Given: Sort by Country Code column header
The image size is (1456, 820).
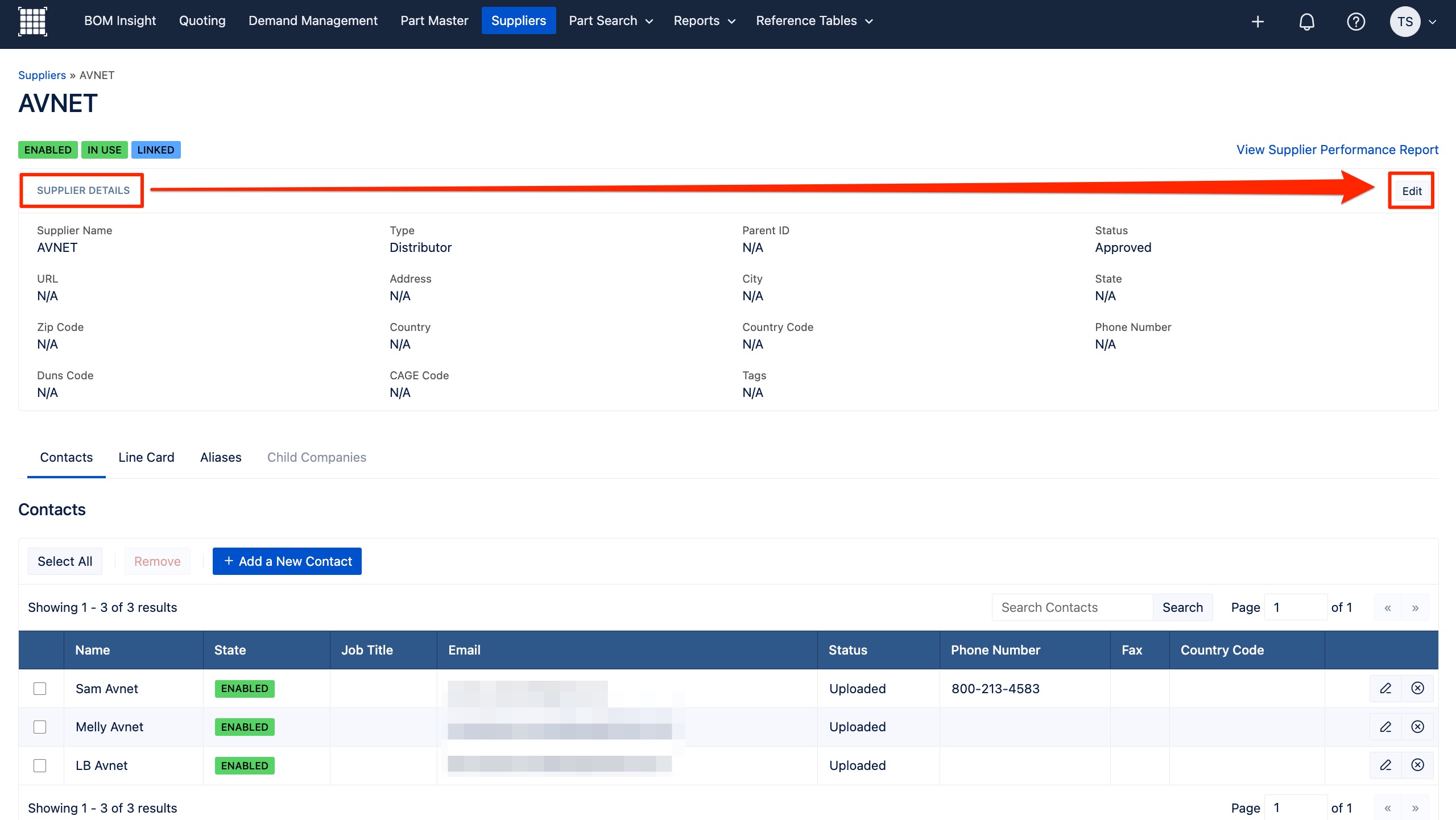Looking at the screenshot, I should pos(1247,650).
